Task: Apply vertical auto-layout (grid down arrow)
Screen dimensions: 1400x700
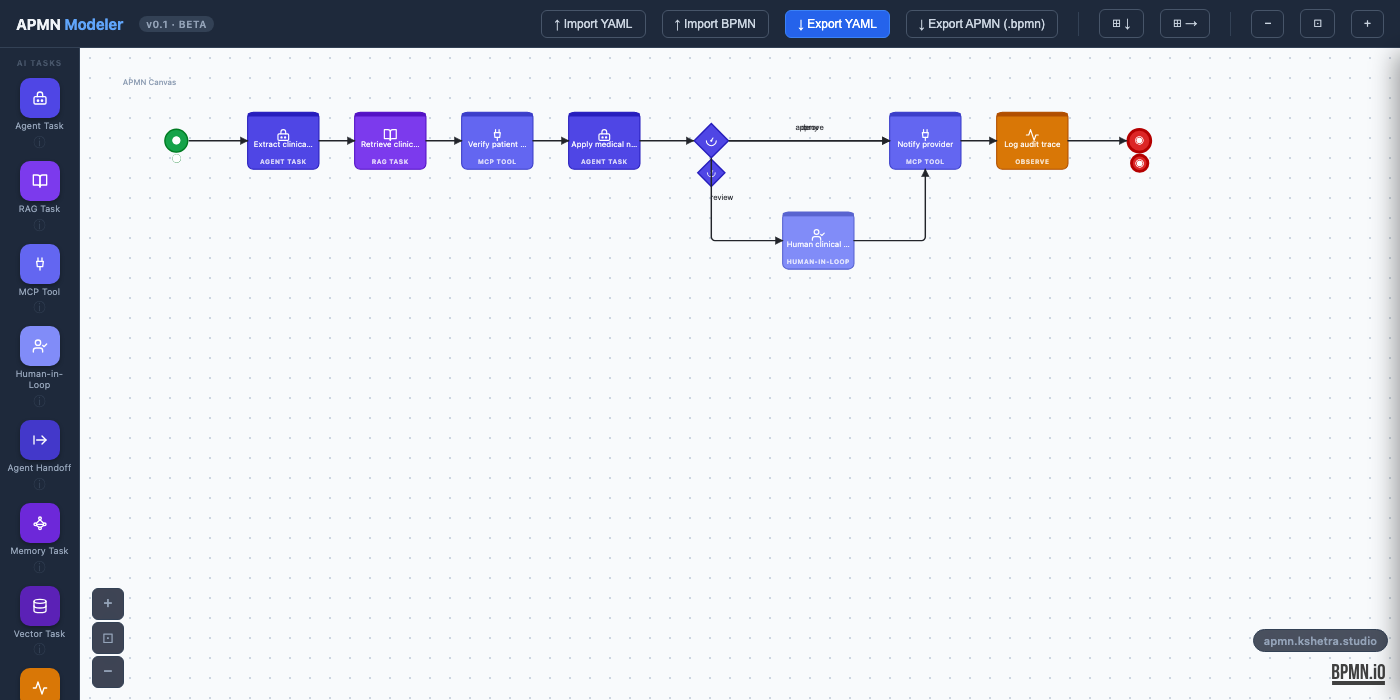Action: tap(1121, 24)
